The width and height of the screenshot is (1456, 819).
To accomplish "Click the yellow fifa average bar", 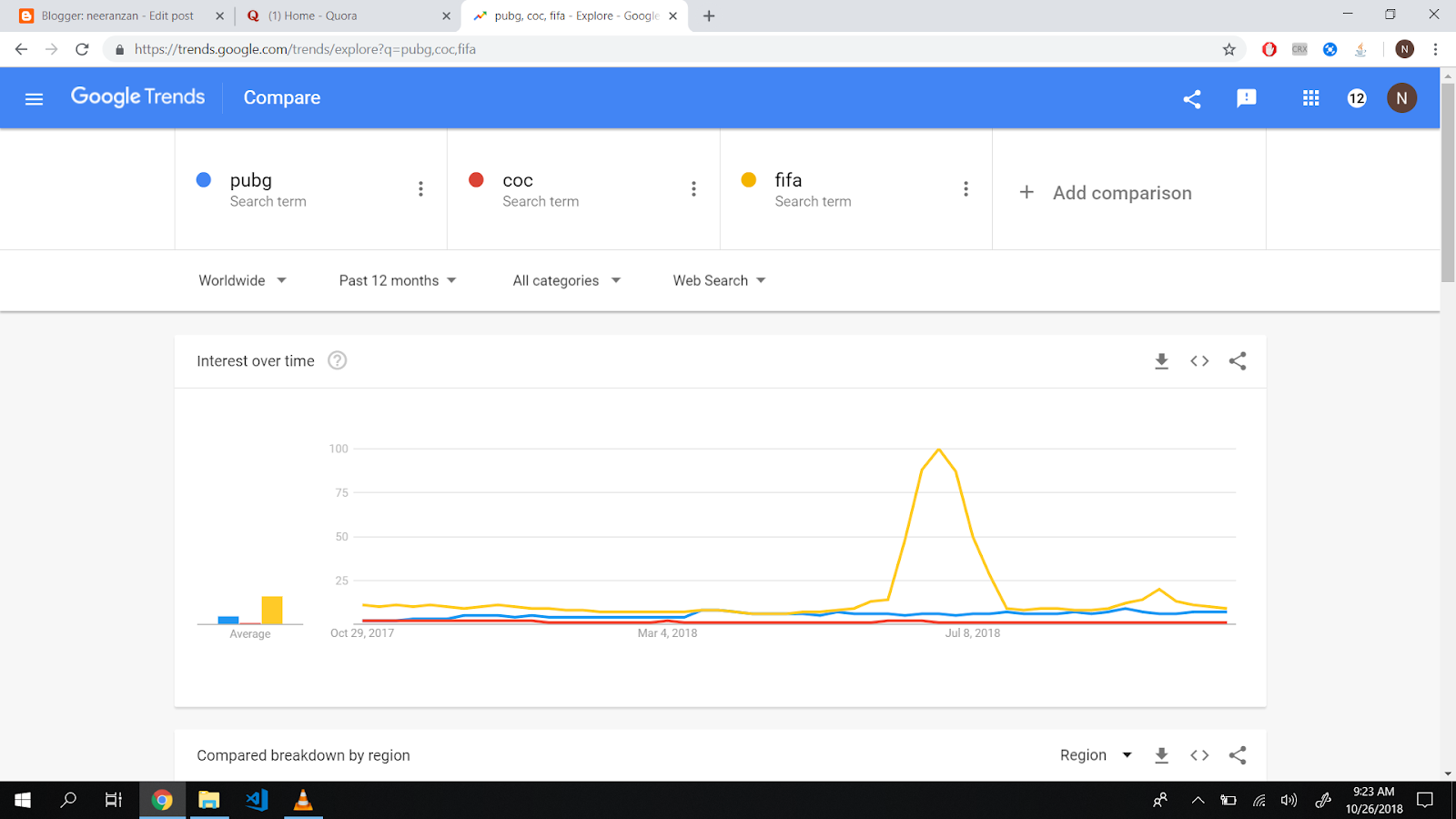I will (x=272, y=610).
